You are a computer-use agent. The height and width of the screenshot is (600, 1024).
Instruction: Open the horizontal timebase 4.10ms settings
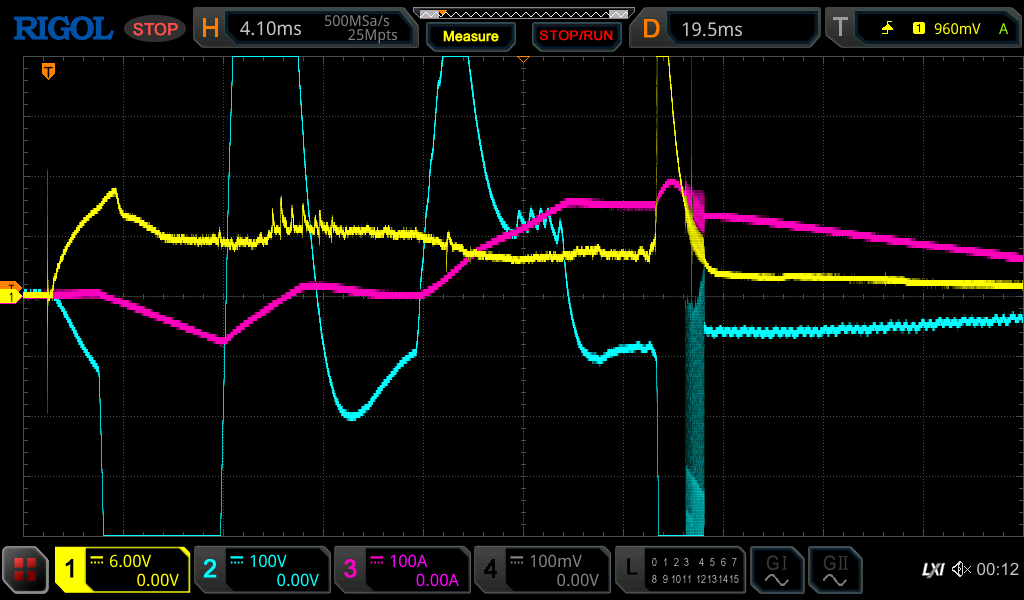pyautogui.click(x=303, y=29)
